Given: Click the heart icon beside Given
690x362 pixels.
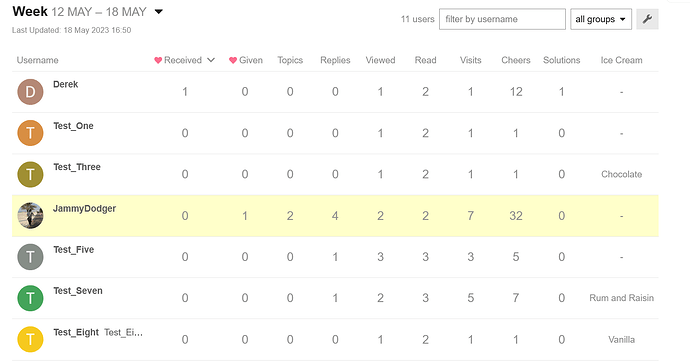Looking at the screenshot, I should tap(233, 60).
